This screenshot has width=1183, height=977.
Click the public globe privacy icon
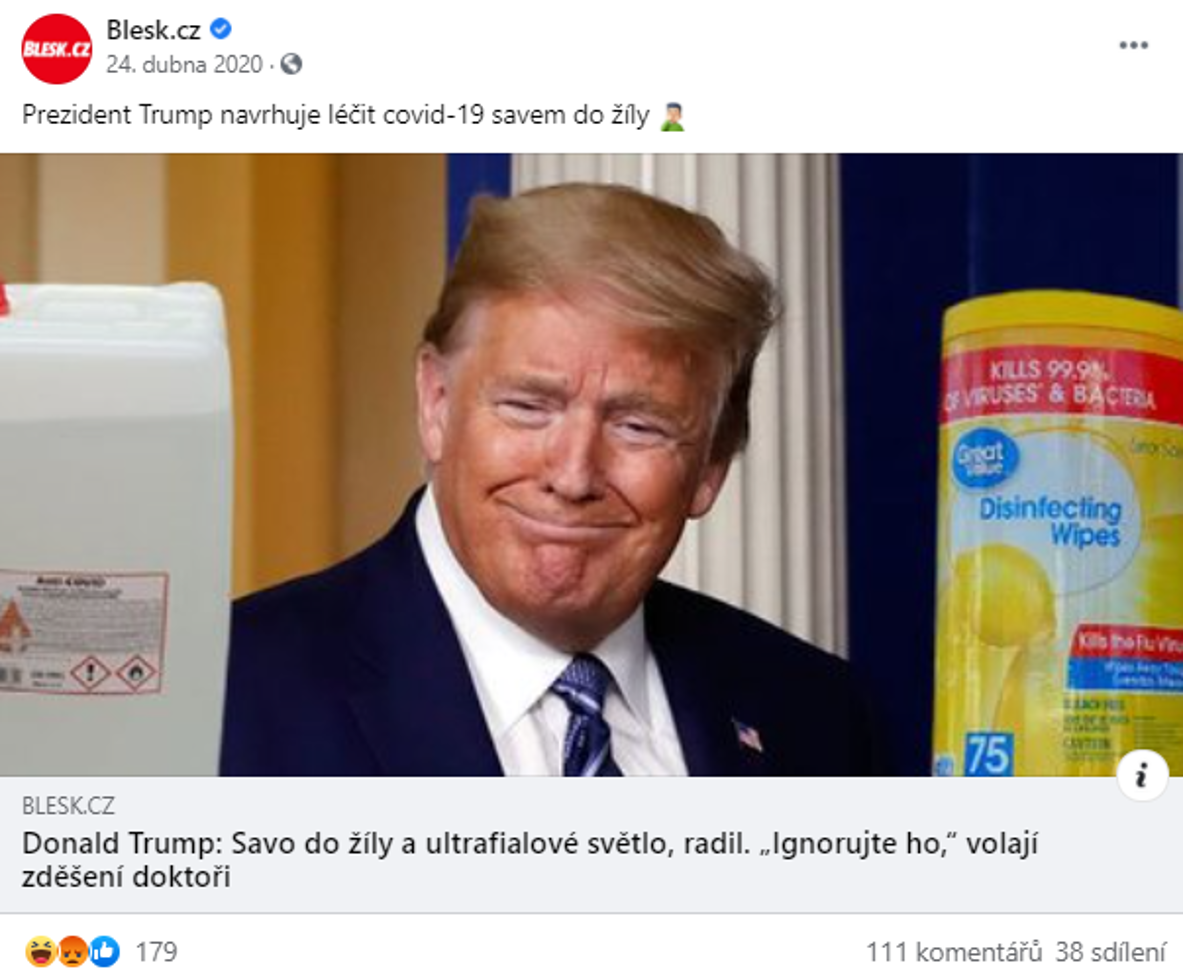(291, 64)
